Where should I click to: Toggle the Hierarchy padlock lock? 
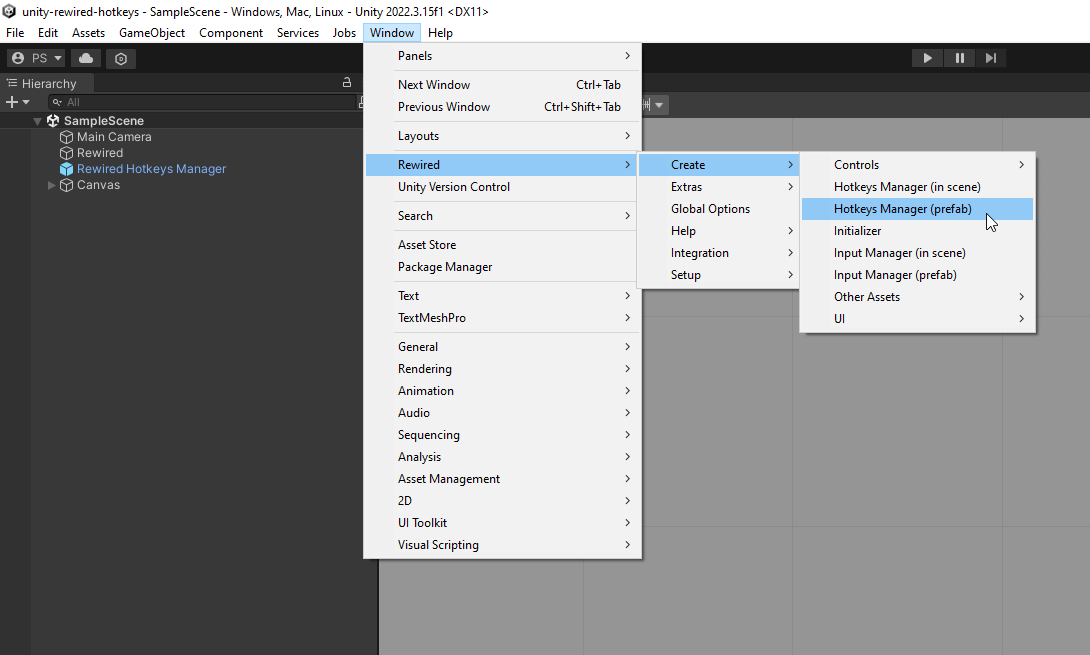[346, 82]
